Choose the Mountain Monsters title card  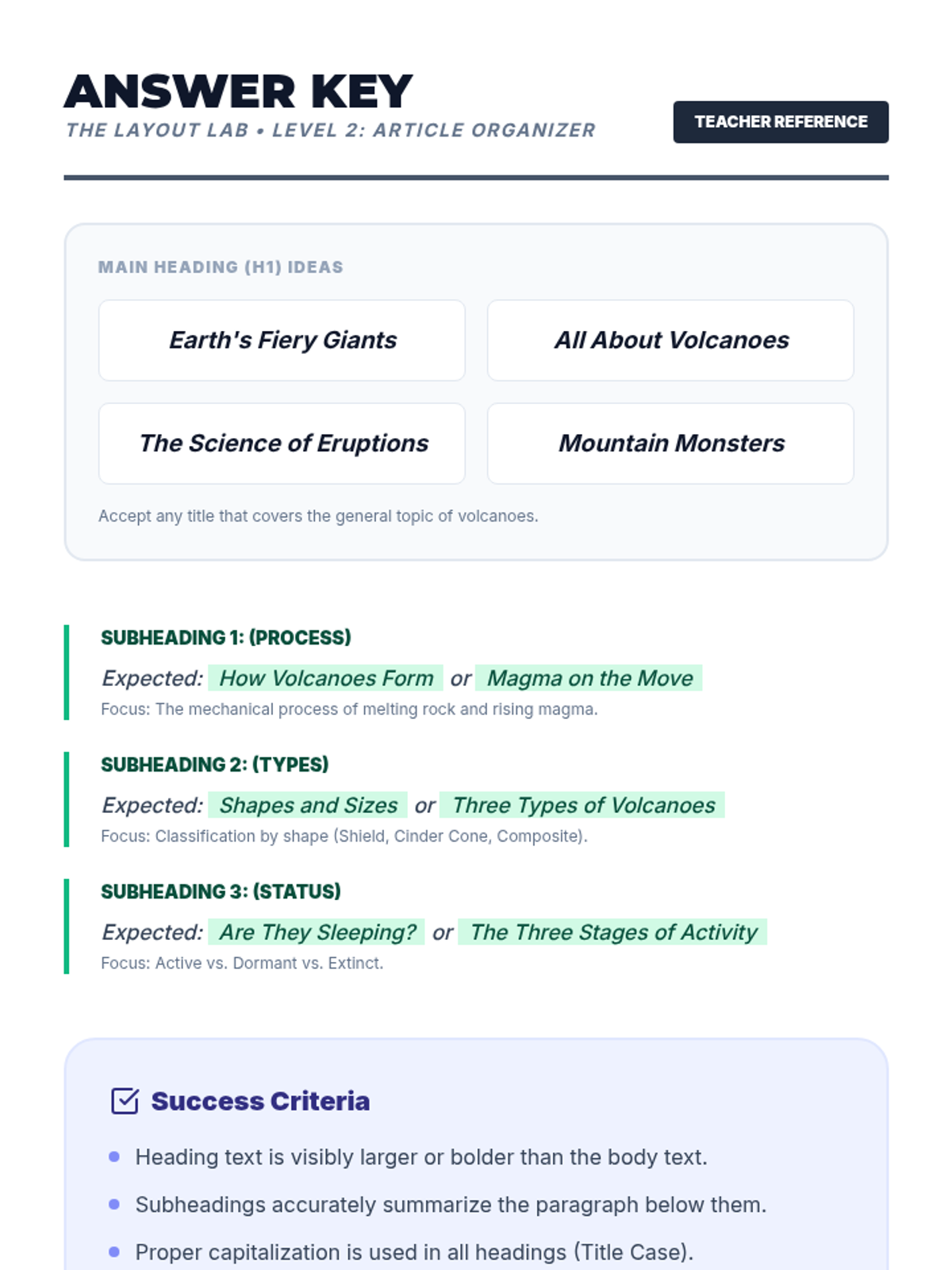click(670, 444)
